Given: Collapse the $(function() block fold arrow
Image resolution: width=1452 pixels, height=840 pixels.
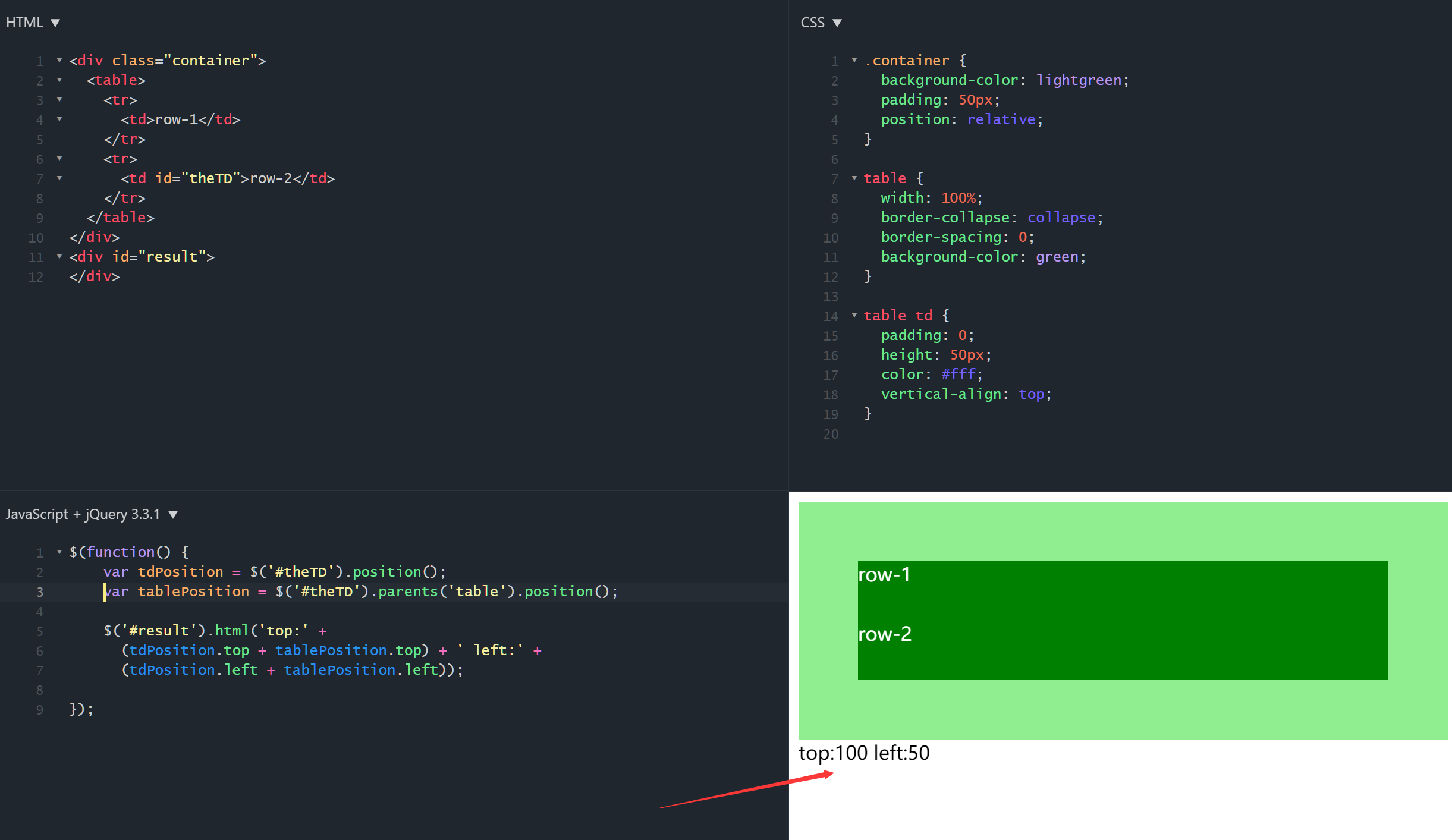Looking at the screenshot, I should point(59,552).
